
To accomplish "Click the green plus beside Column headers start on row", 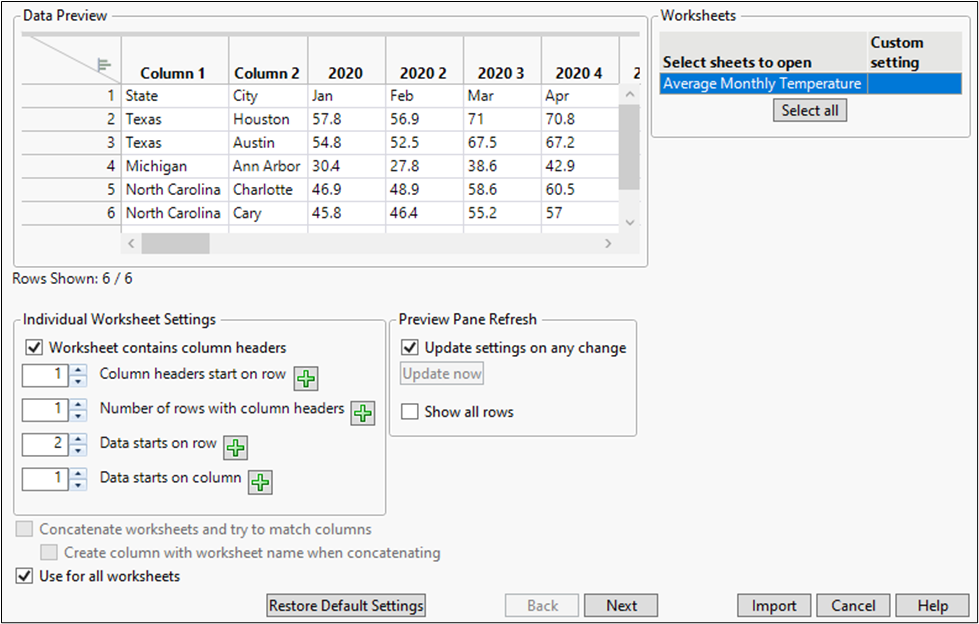I will click(306, 379).
